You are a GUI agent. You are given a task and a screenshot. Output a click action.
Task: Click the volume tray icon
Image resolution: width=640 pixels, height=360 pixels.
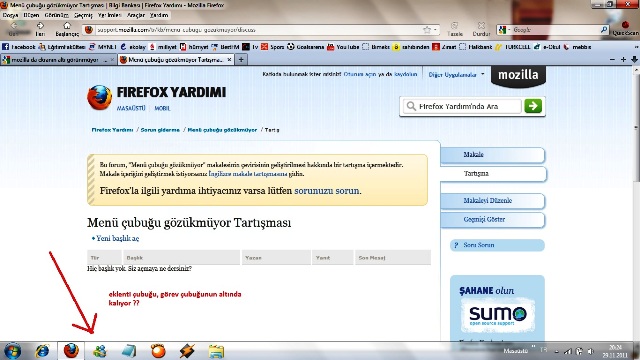pos(591,351)
